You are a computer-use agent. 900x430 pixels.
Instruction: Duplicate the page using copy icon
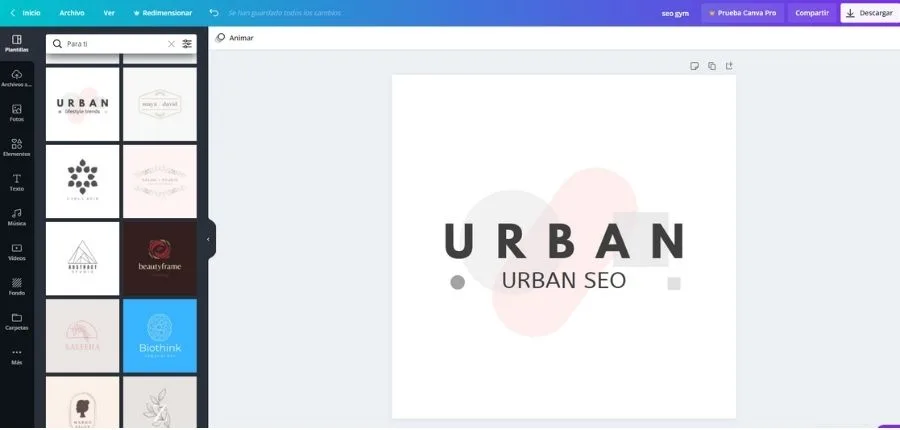tap(712, 66)
